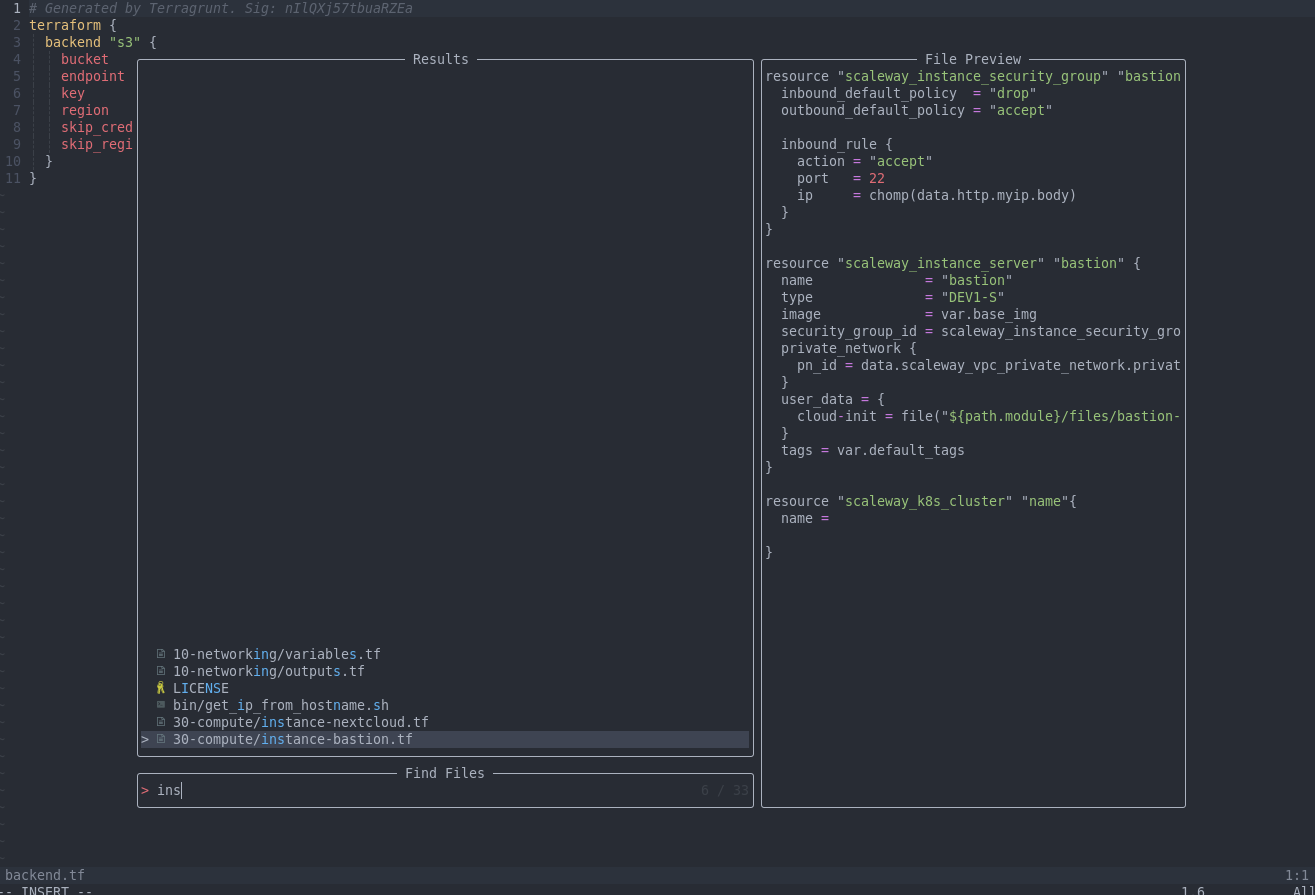
Task: Click the search prompt containing ins
Action: tap(163, 790)
